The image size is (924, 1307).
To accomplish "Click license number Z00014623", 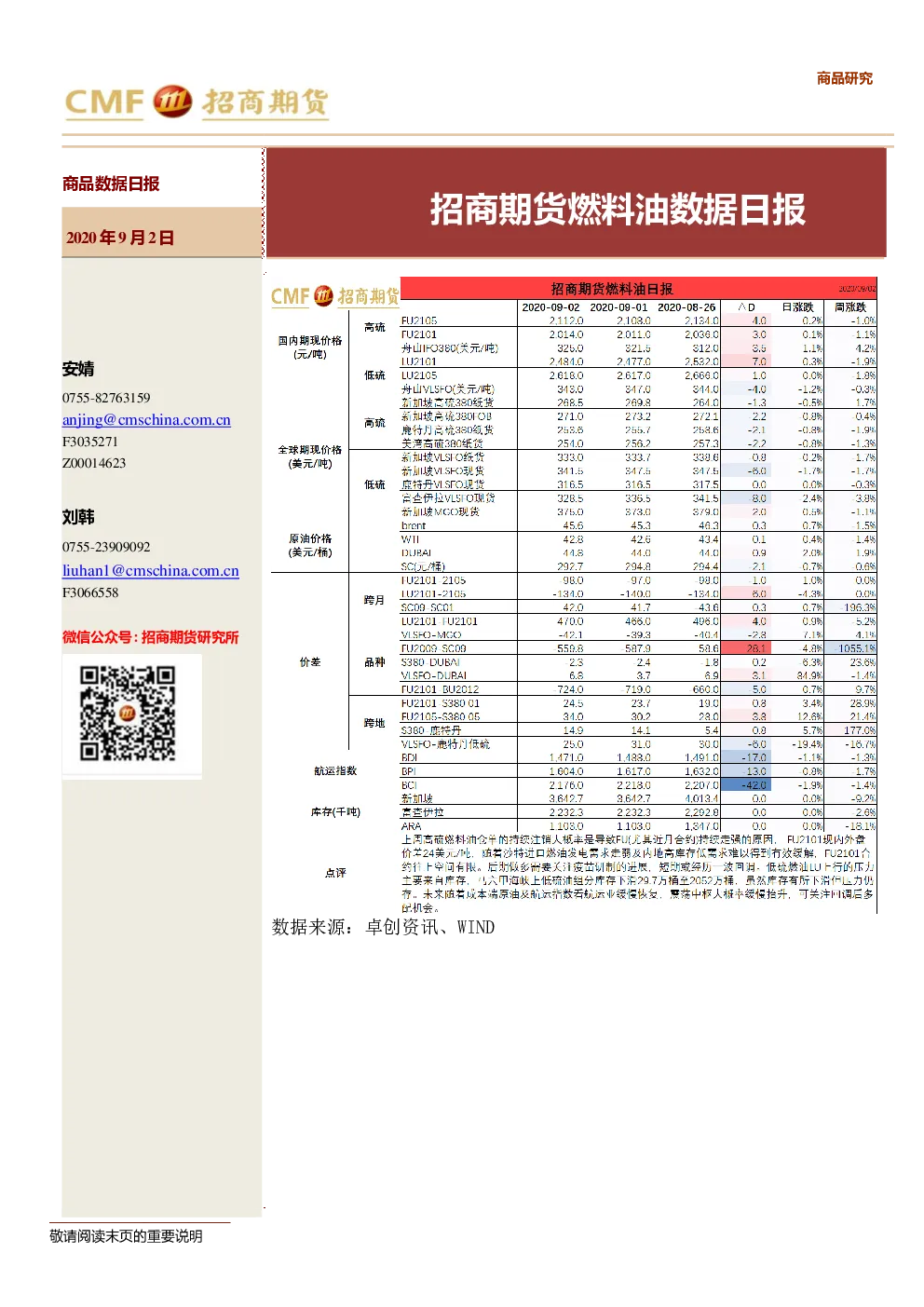I will 94,463.
